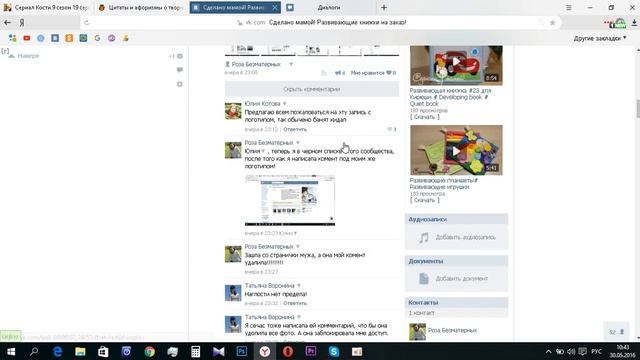Reload the page with the refresh icon

point(87,23)
